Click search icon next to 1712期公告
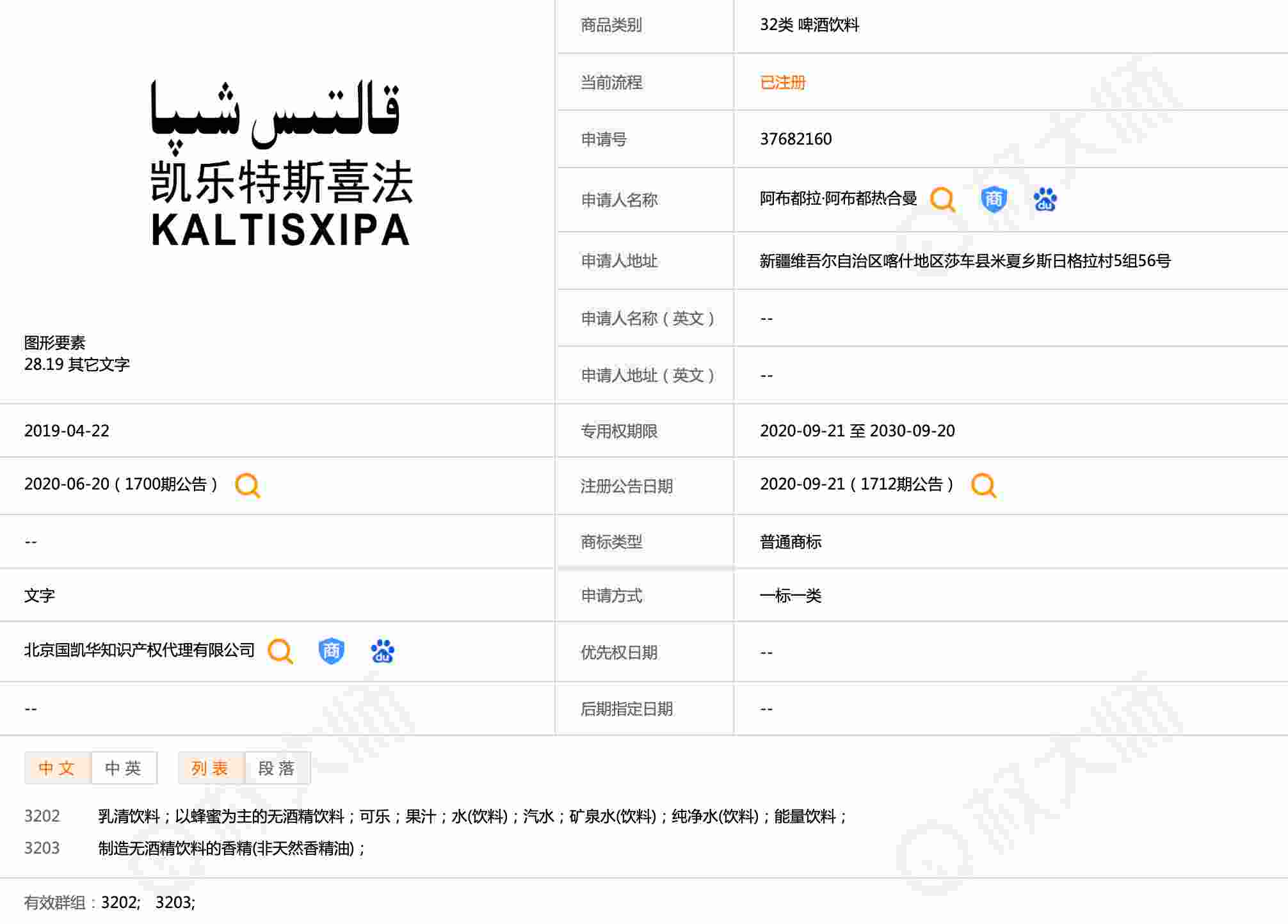 click(x=983, y=486)
